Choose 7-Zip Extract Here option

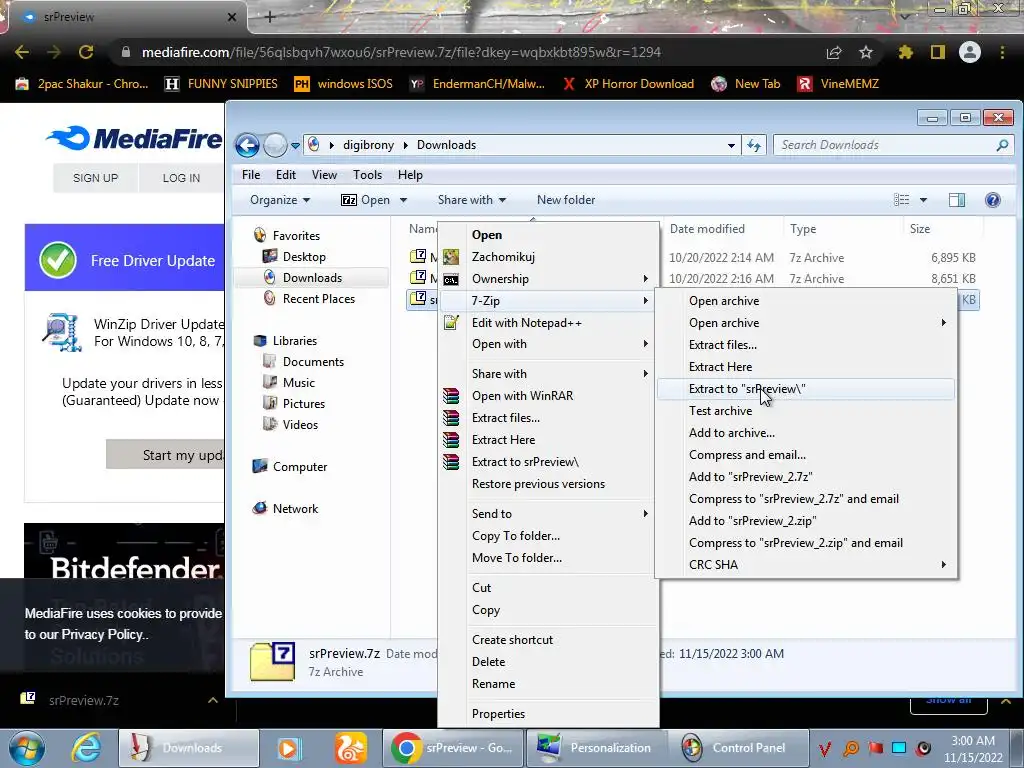point(806,366)
